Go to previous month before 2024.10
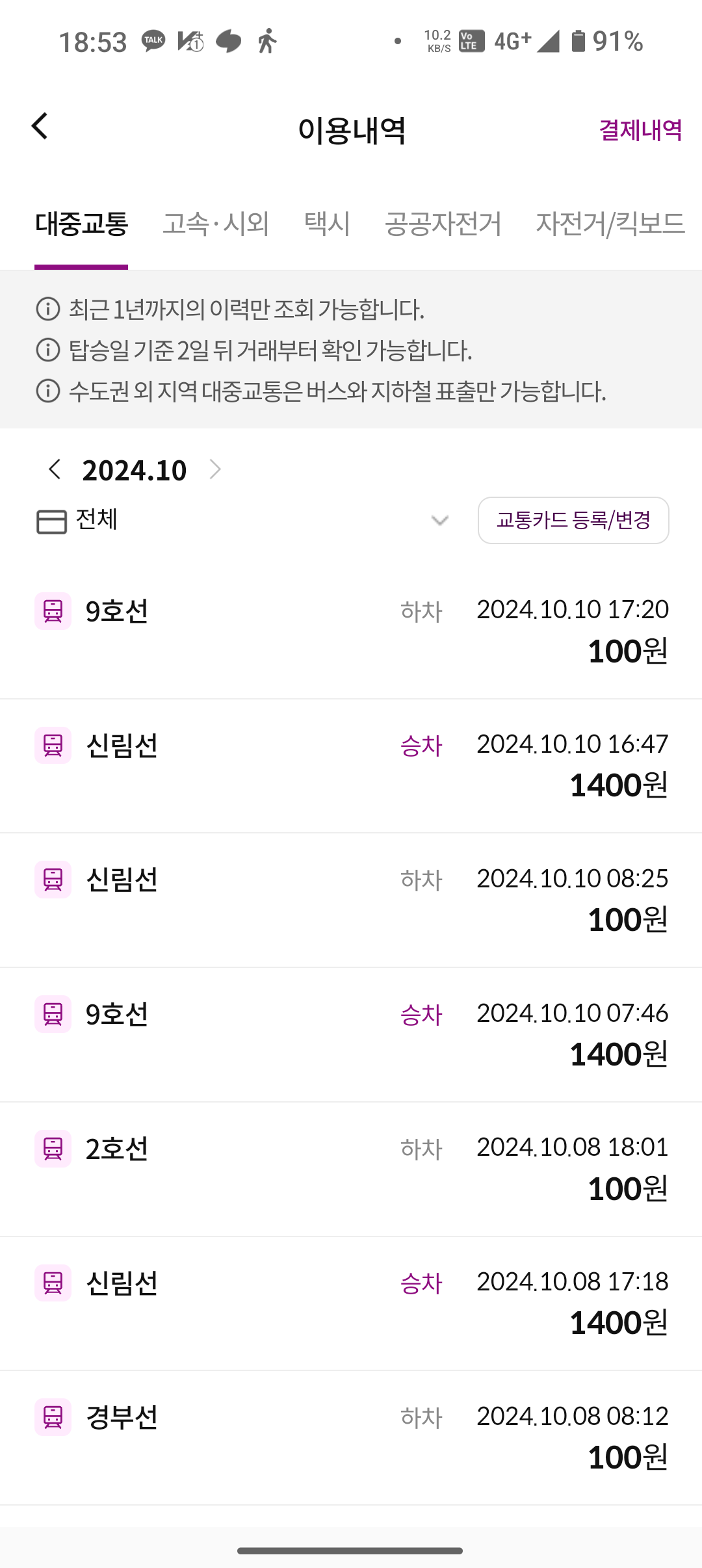 click(55, 469)
